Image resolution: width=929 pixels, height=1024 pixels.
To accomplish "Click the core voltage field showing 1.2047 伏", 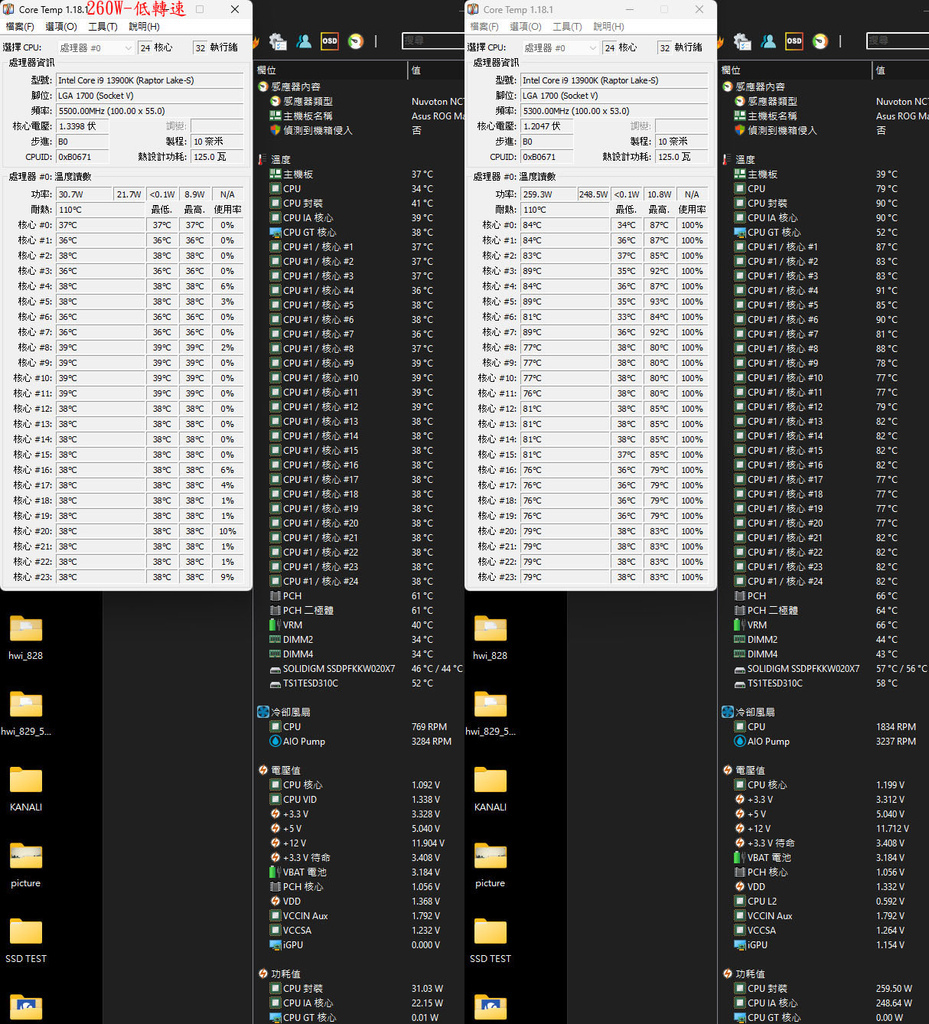I will [x=546, y=126].
